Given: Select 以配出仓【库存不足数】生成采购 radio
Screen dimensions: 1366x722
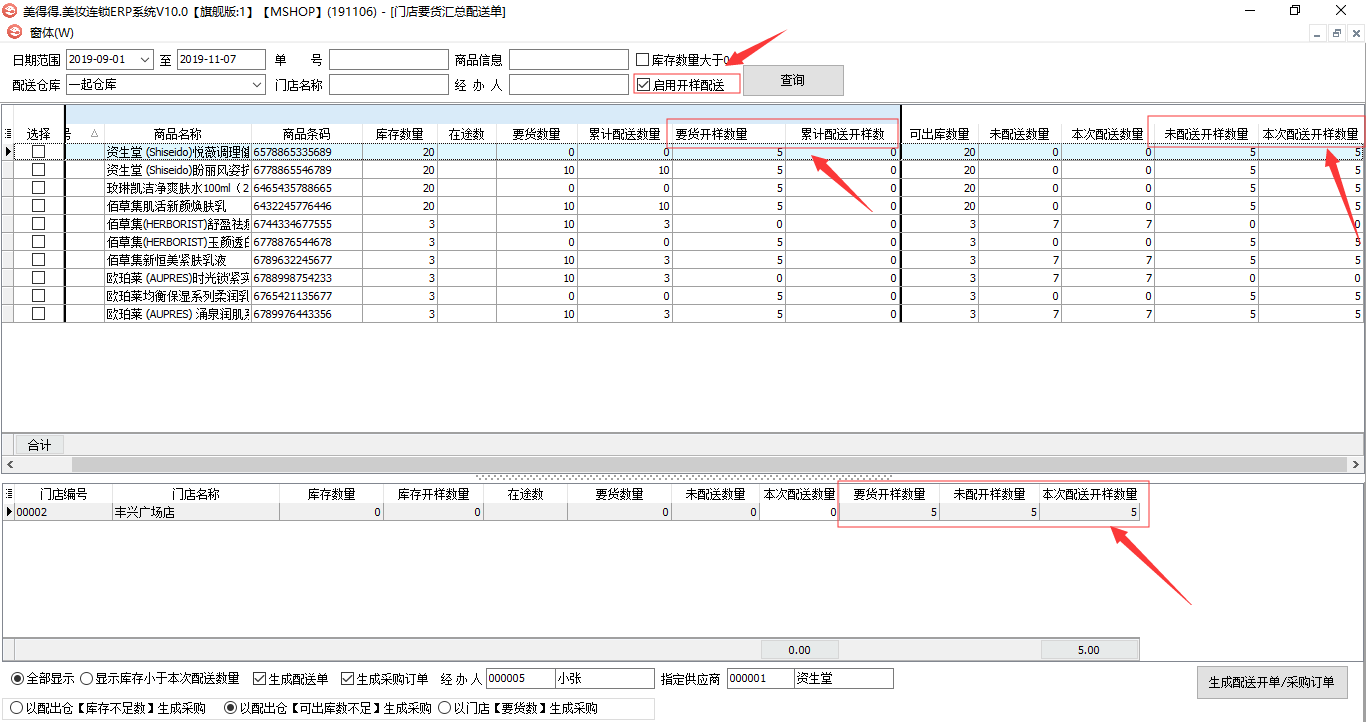Looking at the screenshot, I should (17, 708).
